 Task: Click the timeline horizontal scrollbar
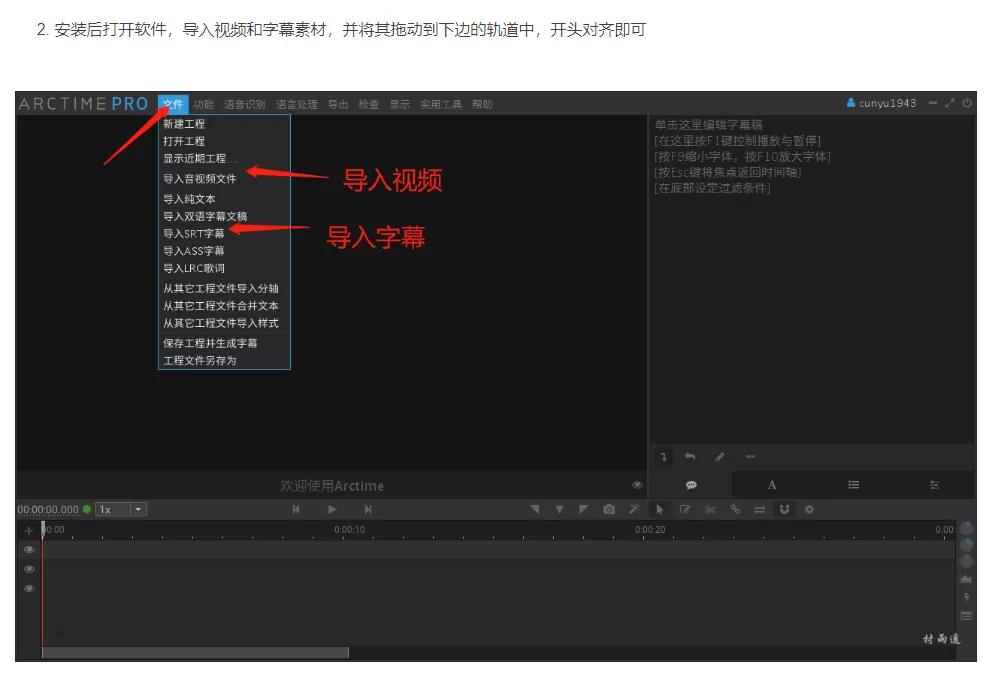(195, 652)
